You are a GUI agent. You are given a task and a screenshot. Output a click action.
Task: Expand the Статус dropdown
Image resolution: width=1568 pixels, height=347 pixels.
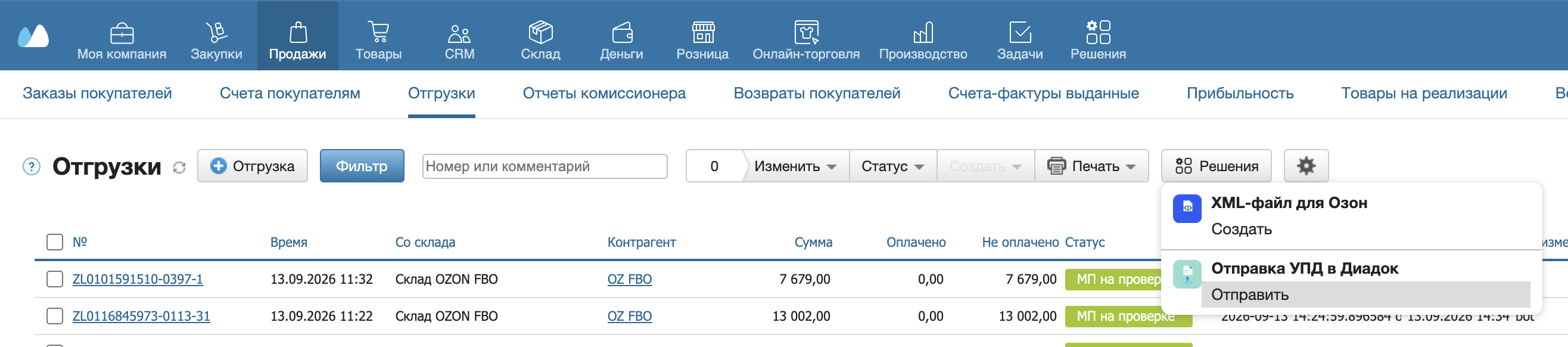click(x=892, y=166)
